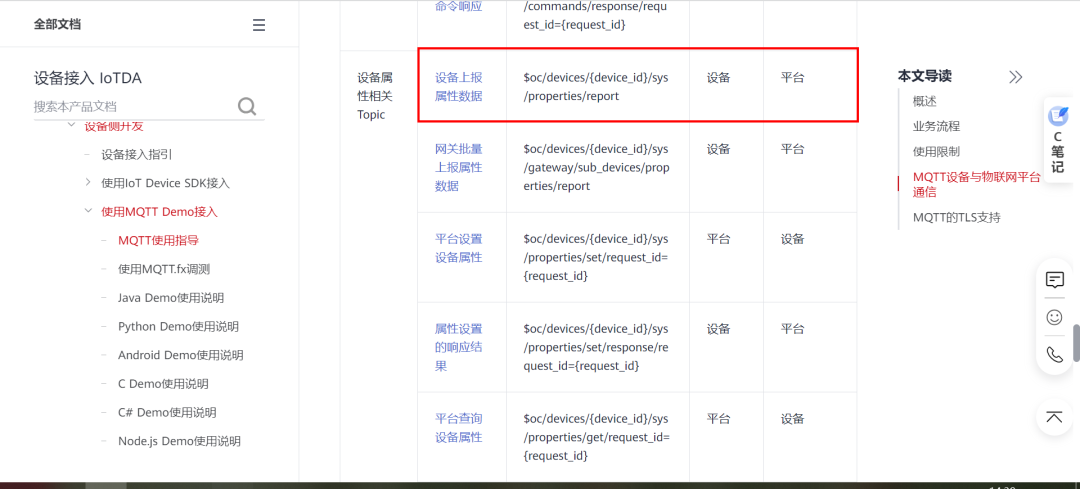Click the gateway/sub_devices/properties/report topic text

pos(596,167)
